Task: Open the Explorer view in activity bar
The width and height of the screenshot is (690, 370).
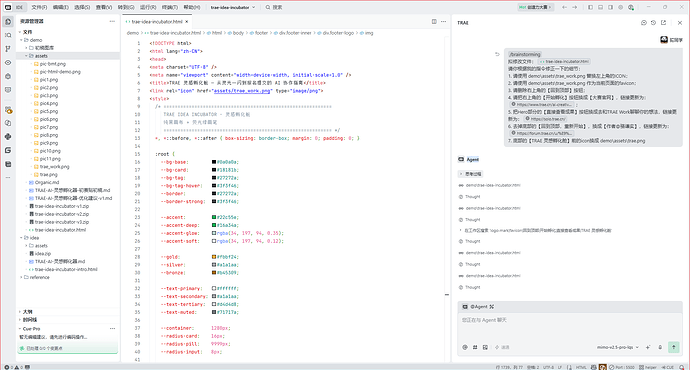Action: tap(8, 22)
